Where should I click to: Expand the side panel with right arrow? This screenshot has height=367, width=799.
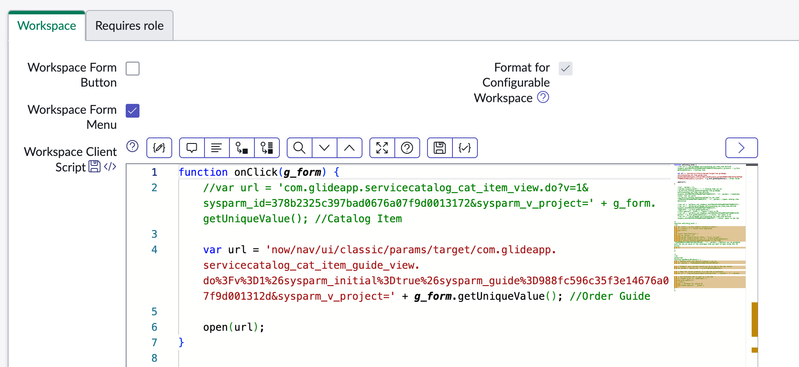(x=741, y=148)
